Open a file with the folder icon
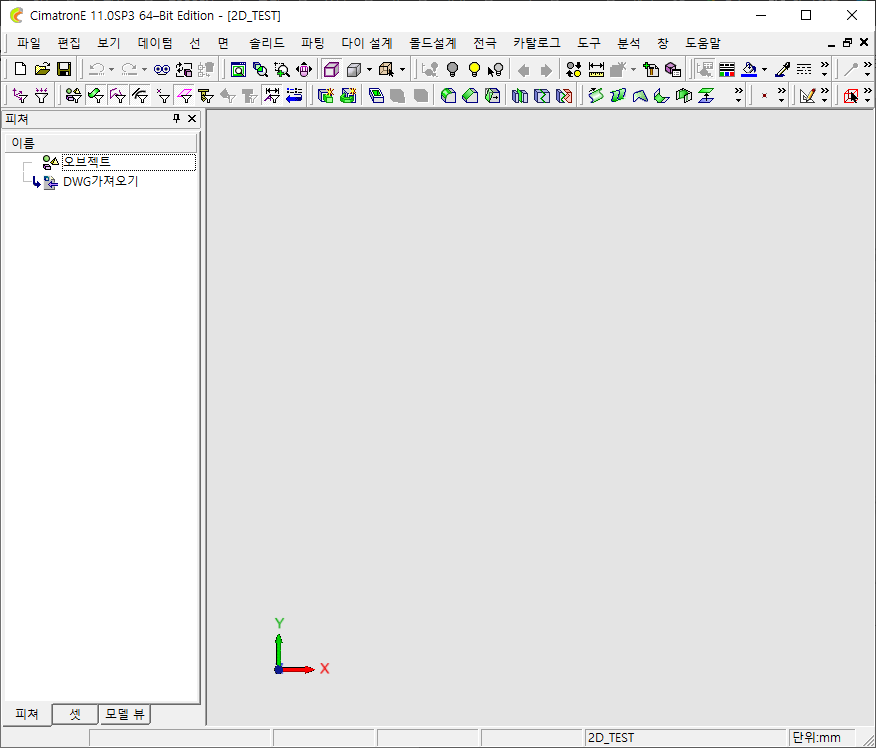The image size is (876, 748). [x=42, y=69]
